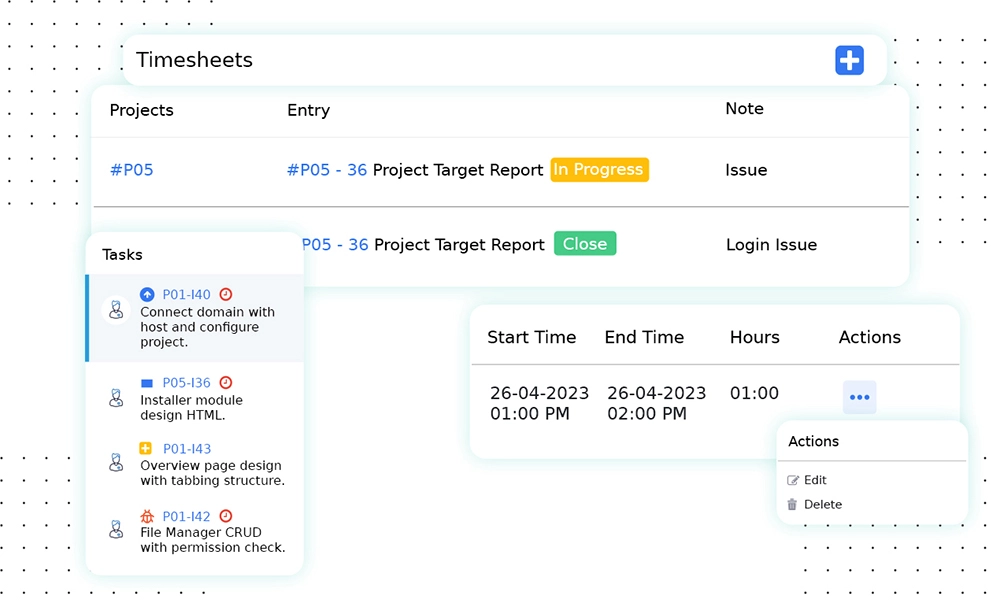Viewport: 1000px width, 614px height.
Task: Click the blue arrow-up icon beside P01-I40
Action: (x=147, y=295)
